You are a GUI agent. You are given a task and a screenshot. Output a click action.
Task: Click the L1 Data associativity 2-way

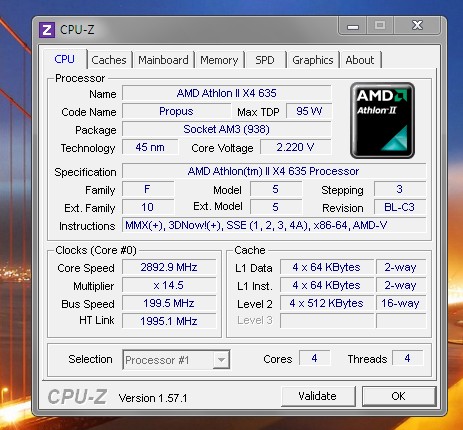tap(401, 267)
